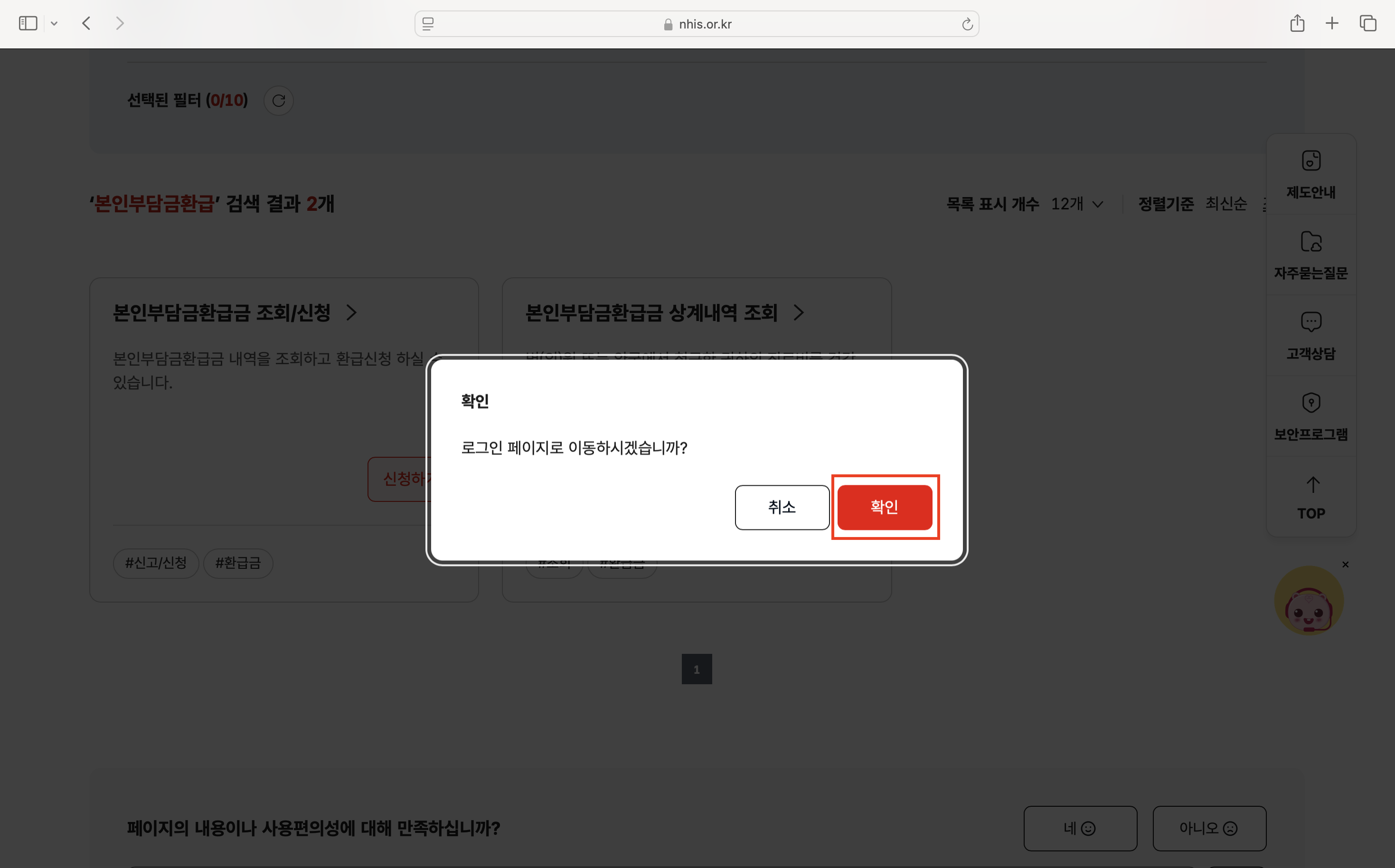Click the 신청하기 button on first card
The width and height of the screenshot is (1395, 868).
400,479
